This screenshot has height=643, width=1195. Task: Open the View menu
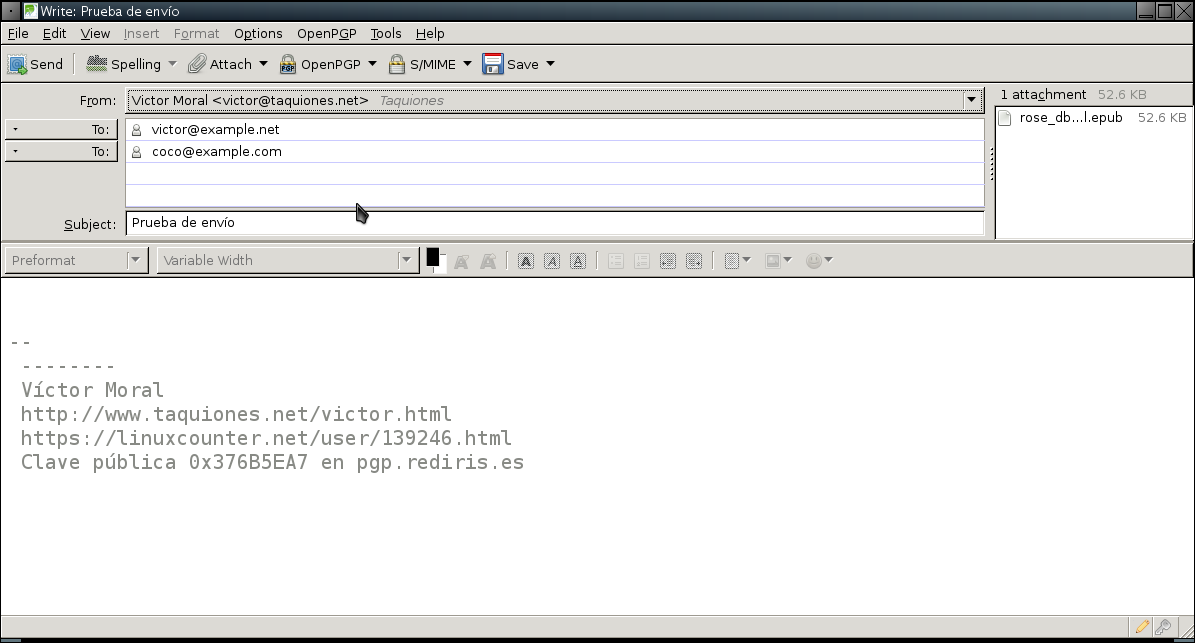point(95,34)
